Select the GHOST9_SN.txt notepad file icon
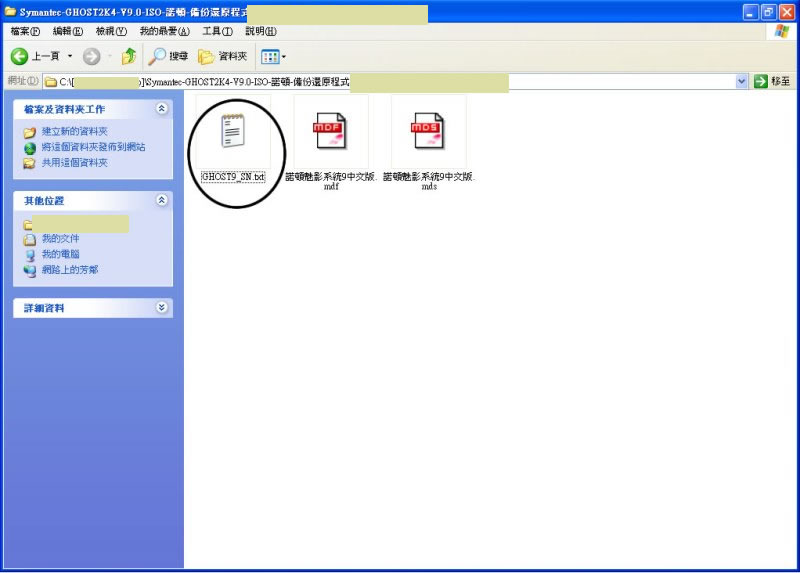 click(233, 131)
